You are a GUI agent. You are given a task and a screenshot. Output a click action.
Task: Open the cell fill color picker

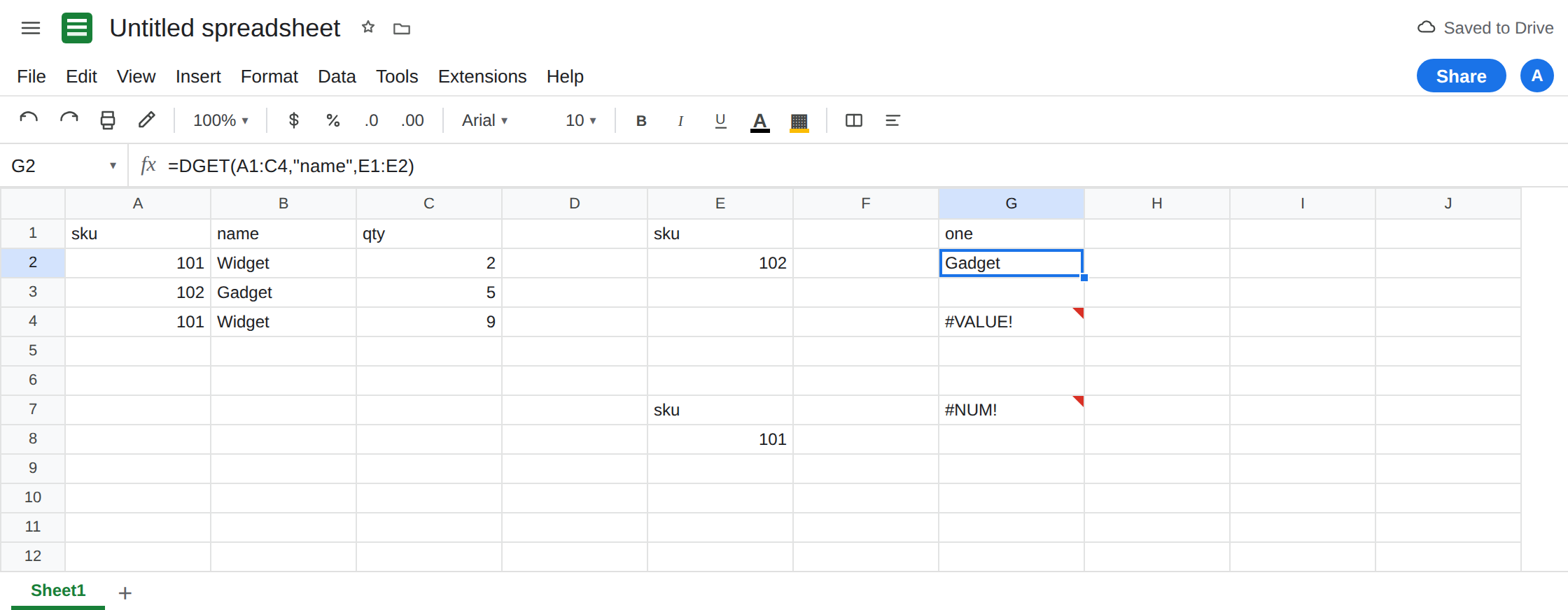pyautogui.click(x=799, y=121)
